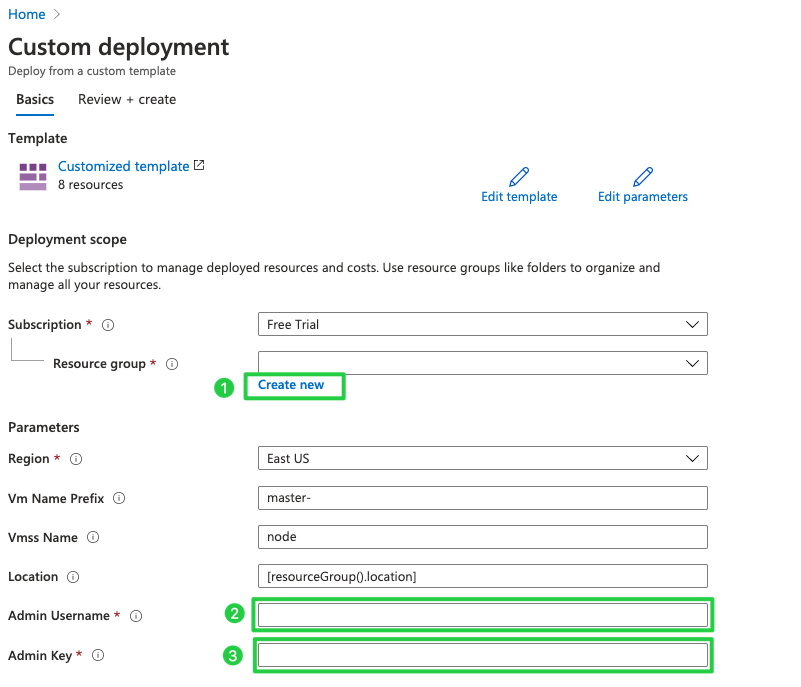Click the info icon beside Vm Name Prefix
This screenshot has height=687, width=801.
point(119,498)
